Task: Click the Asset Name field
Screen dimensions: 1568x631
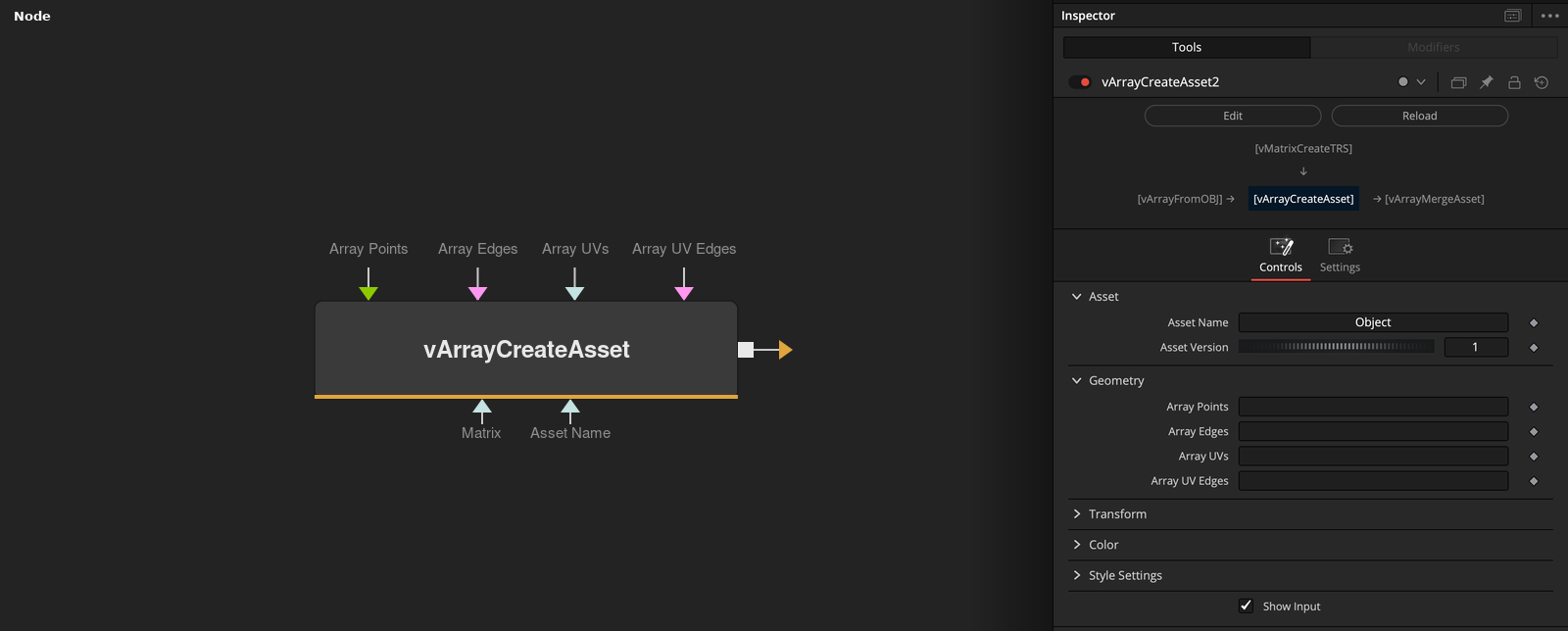Action: pos(1373,322)
